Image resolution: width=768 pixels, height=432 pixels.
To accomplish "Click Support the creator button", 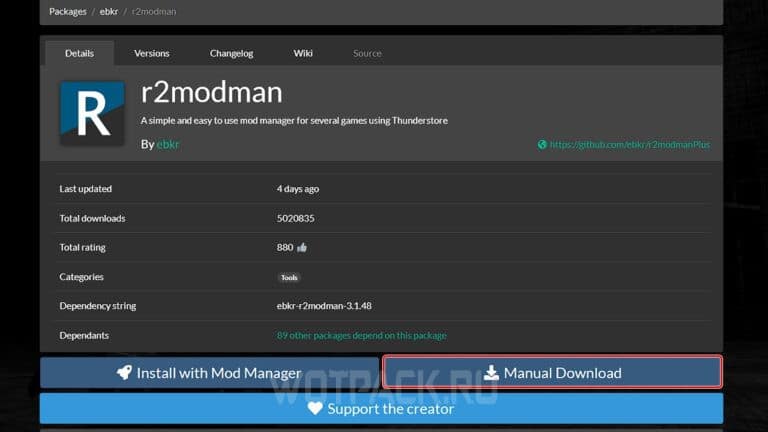I will pyautogui.click(x=381, y=408).
